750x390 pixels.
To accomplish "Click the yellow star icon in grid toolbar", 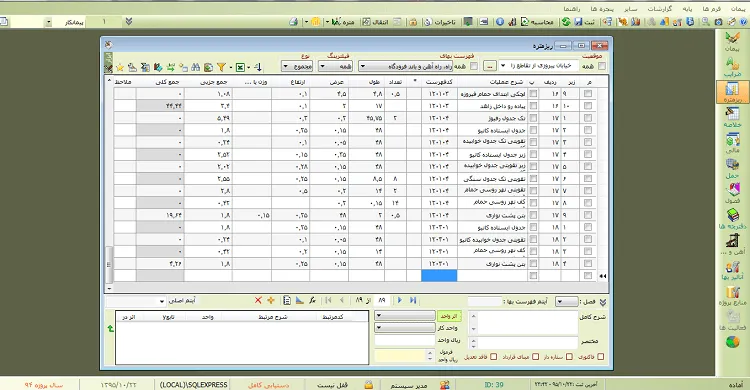I will [x=120, y=67].
